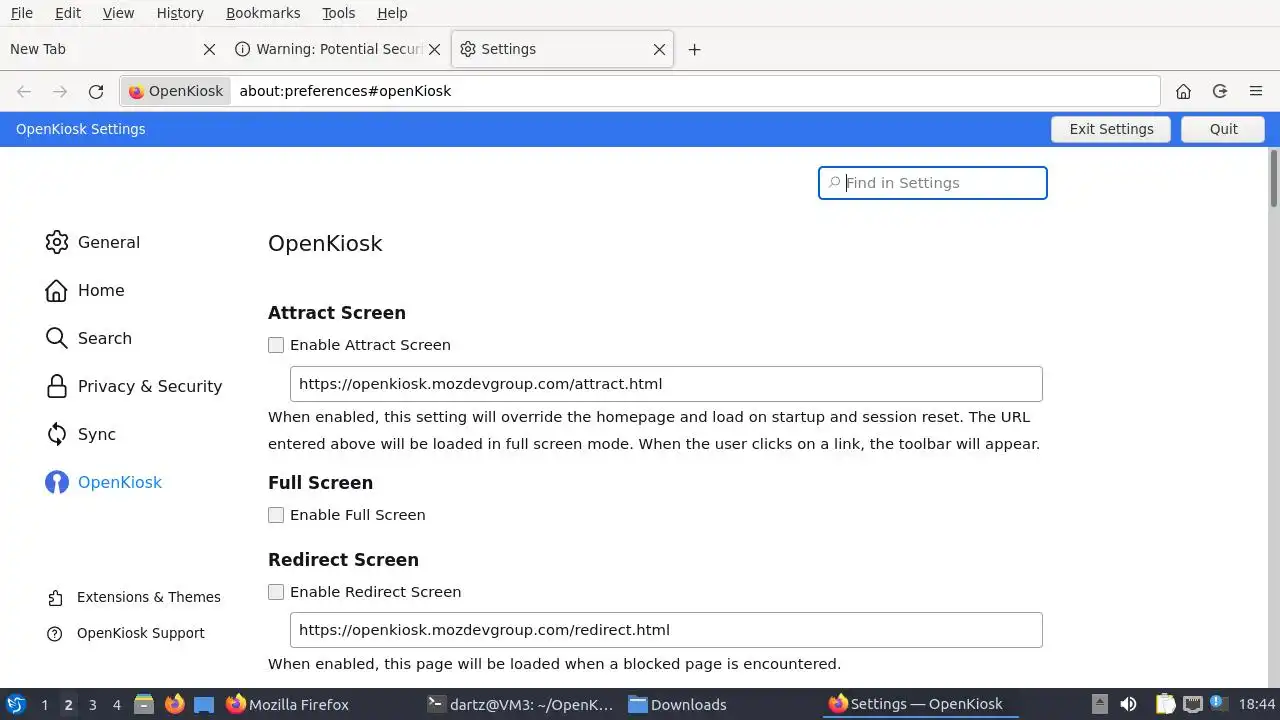Viewport: 1280px width, 720px height.
Task: Open Extensions & Themes link
Action: coord(134,597)
